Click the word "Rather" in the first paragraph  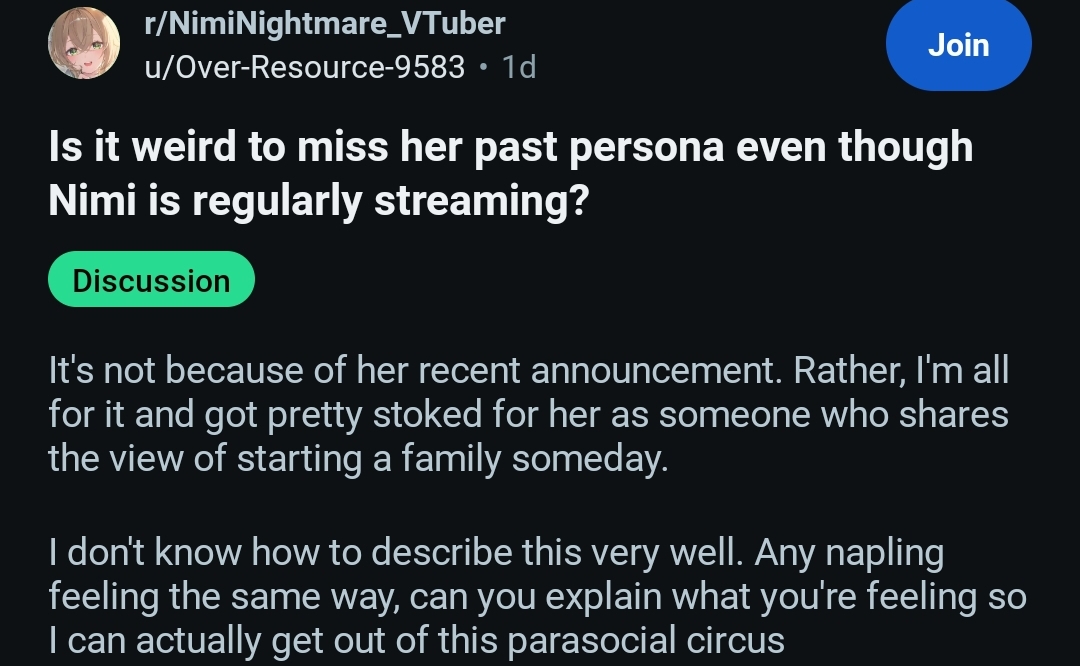[x=848, y=371]
